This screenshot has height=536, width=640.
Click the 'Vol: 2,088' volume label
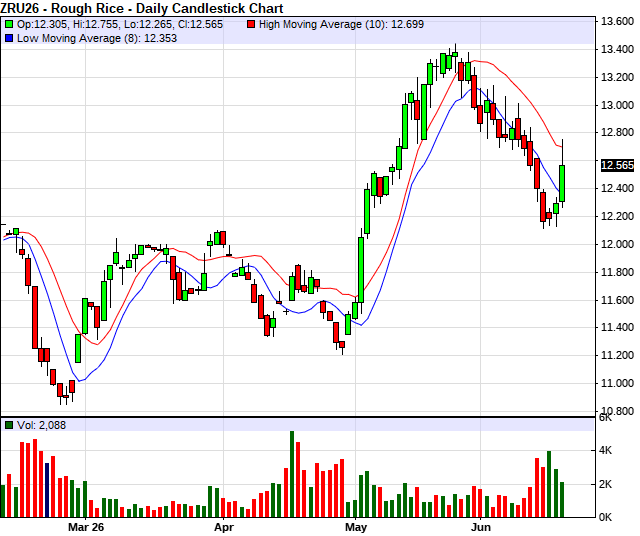point(41,425)
